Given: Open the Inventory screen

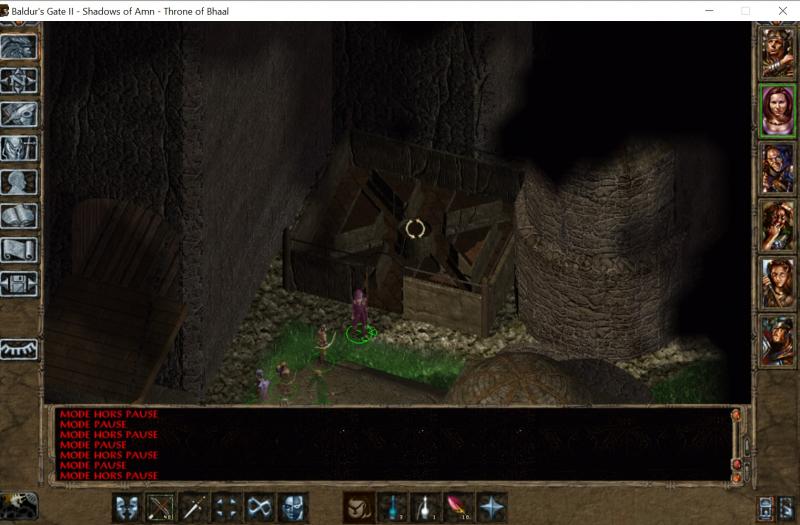Looking at the screenshot, I should pyautogui.click(x=19, y=148).
